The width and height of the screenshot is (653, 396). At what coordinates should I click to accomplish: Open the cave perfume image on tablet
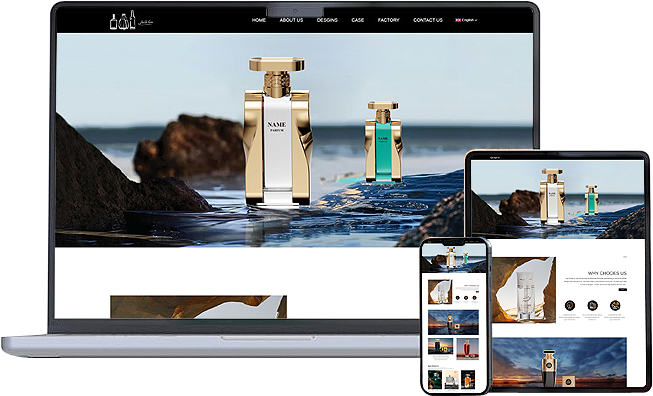pyautogui.click(x=524, y=290)
